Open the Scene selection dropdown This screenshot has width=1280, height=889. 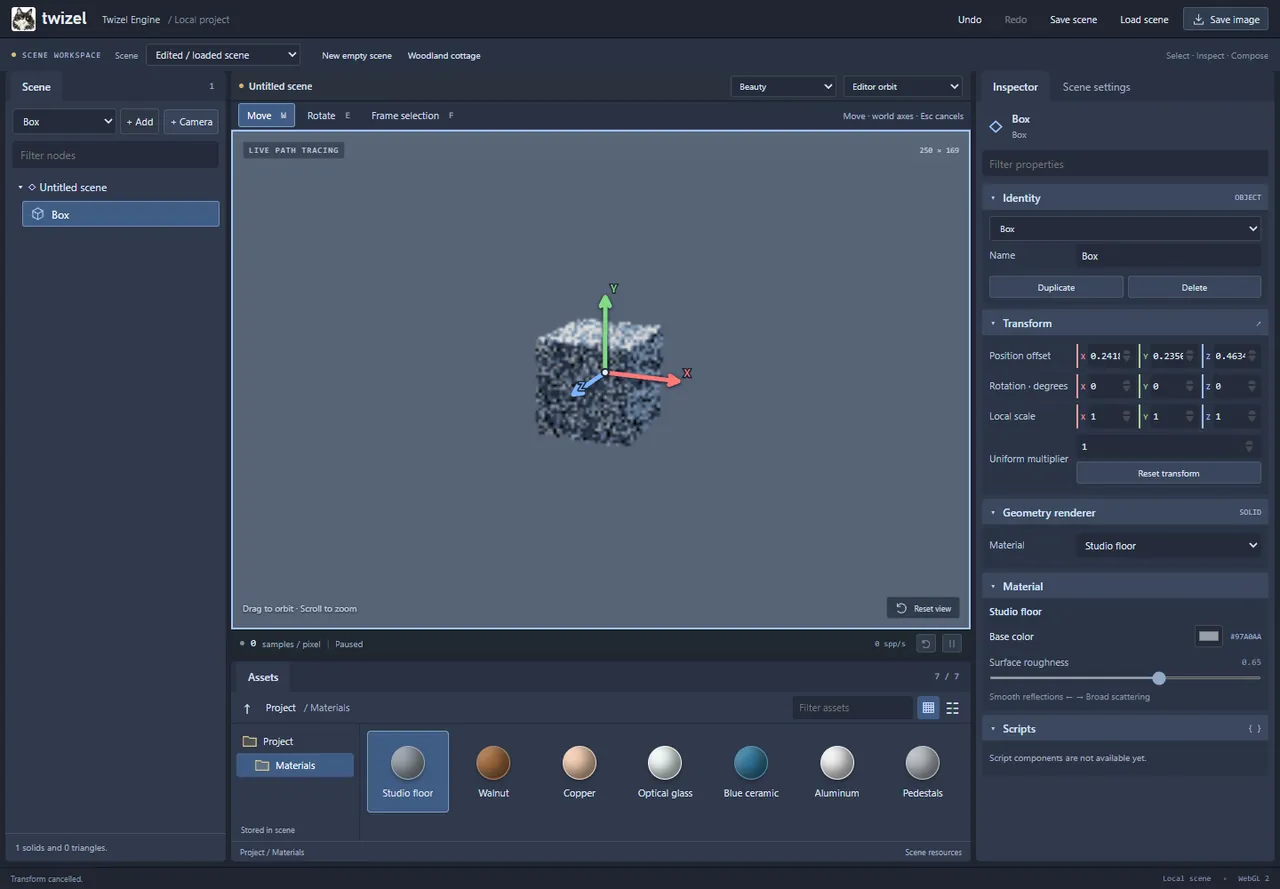(223, 55)
